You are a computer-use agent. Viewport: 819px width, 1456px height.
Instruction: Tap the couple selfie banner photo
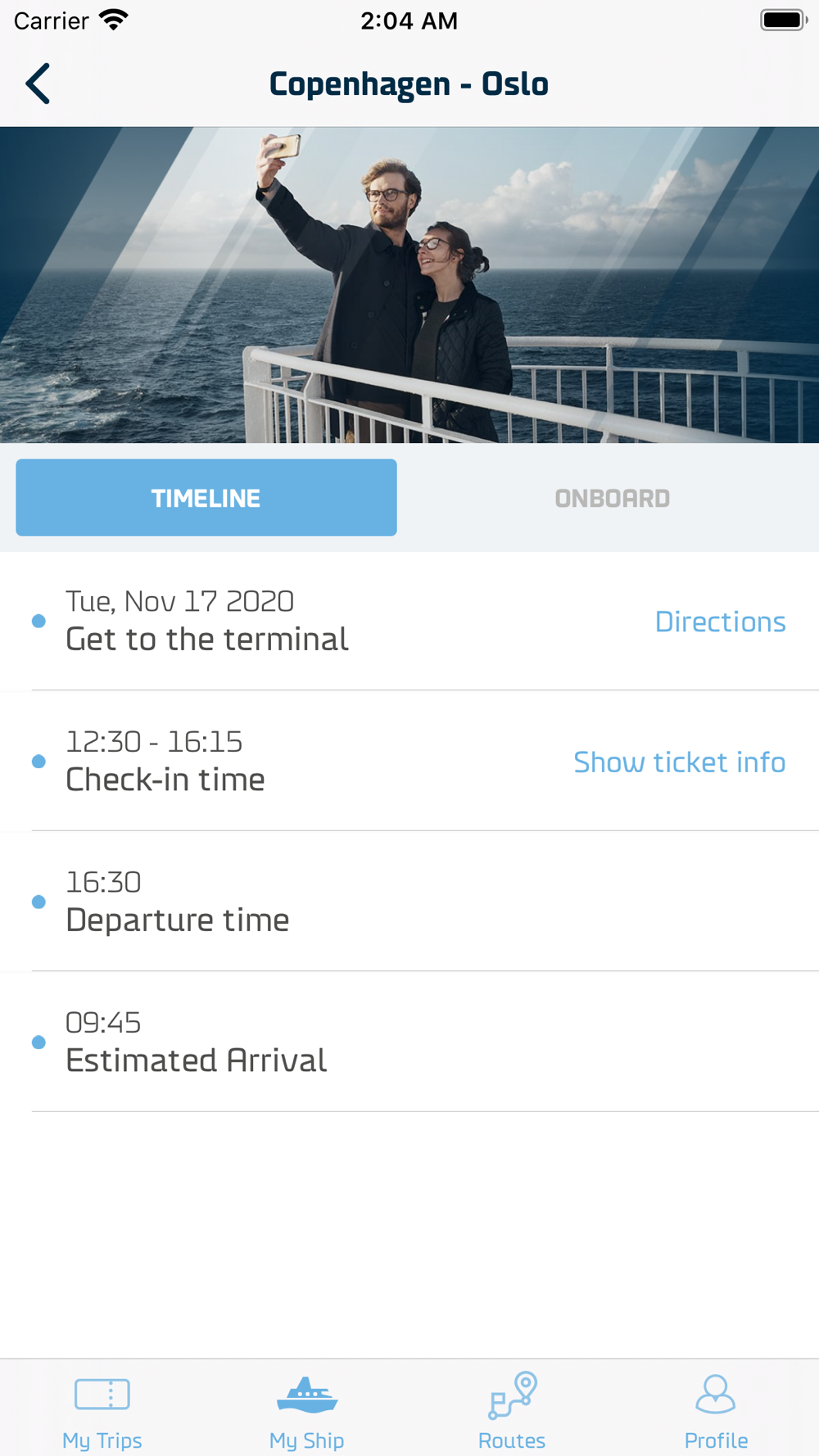[409, 285]
